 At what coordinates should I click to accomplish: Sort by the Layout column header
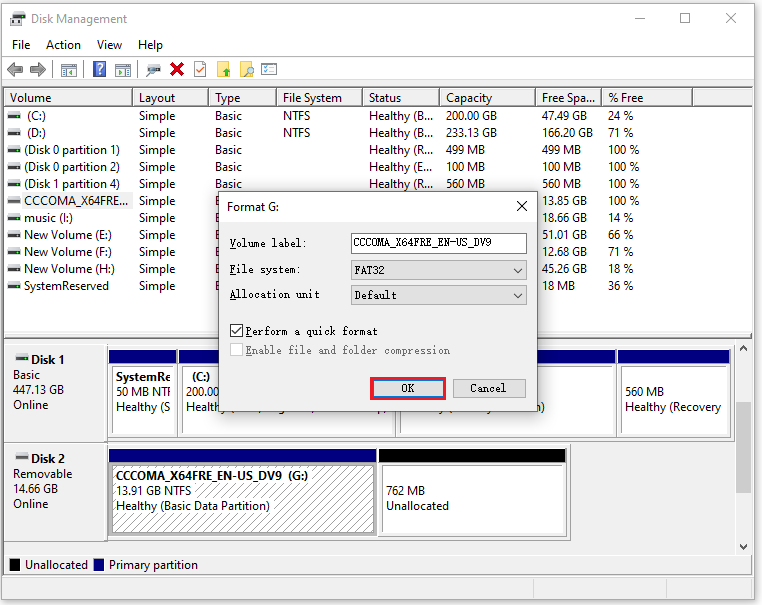pyautogui.click(x=171, y=98)
